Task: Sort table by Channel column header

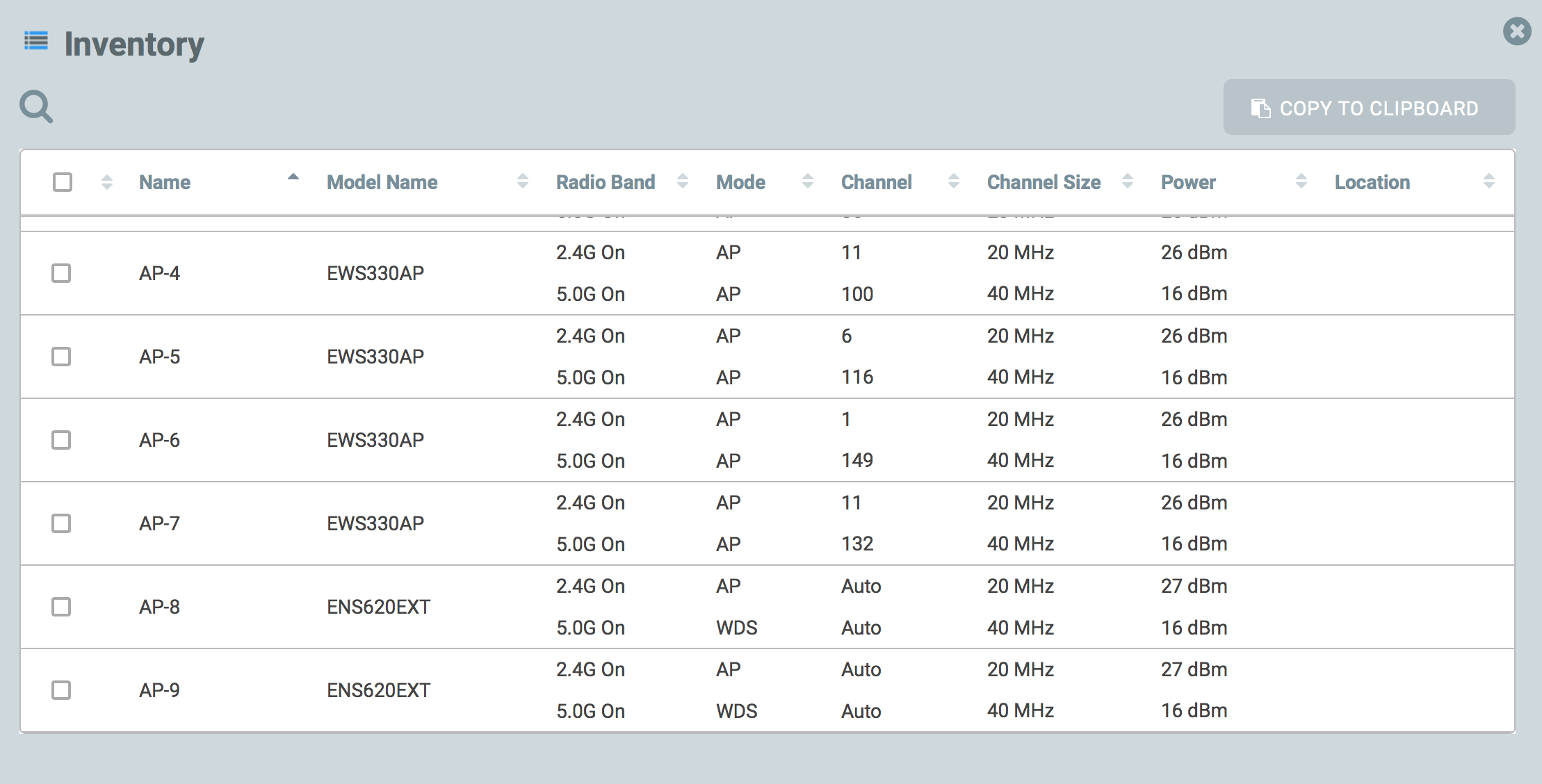Action: (x=876, y=182)
